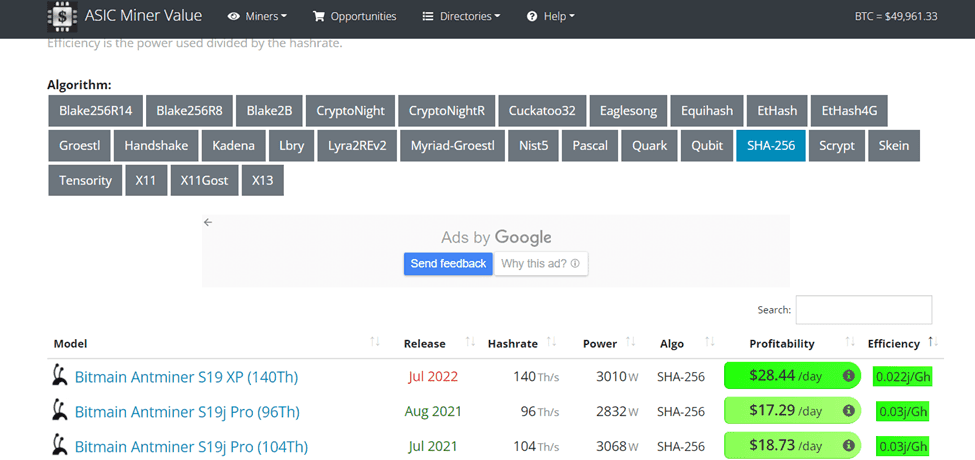Click info icon in the $28.44 profitability badge
Image resolution: width=975 pixels, height=460 pixels.
[x=848, y=375]
